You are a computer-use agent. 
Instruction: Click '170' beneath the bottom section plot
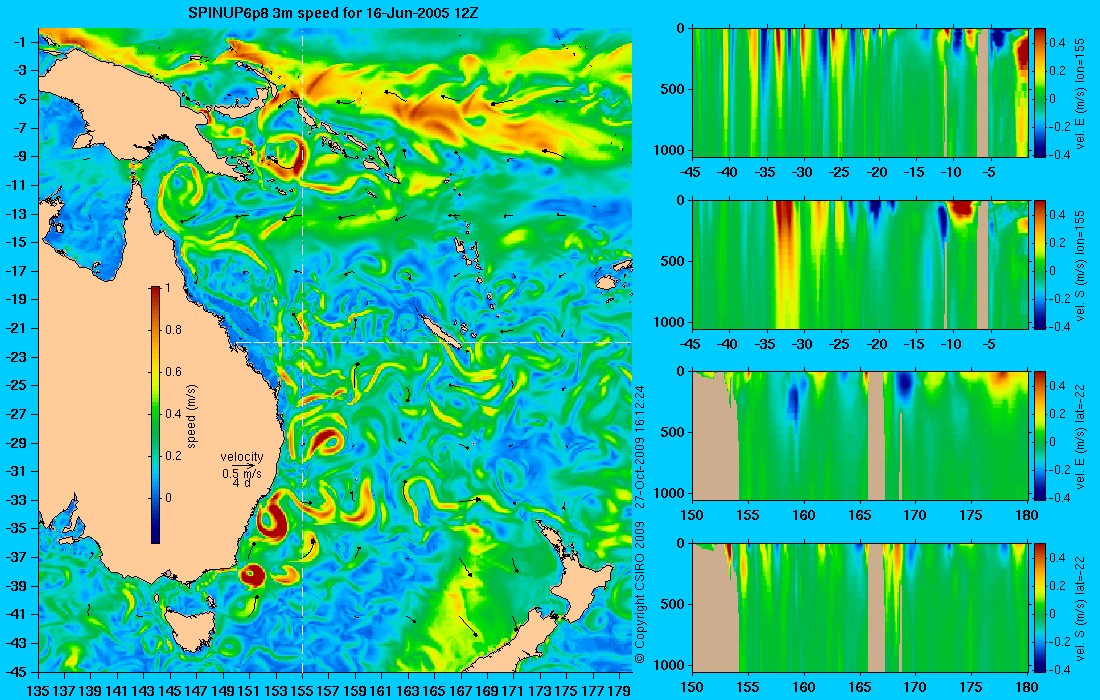(x=915, y=687)
